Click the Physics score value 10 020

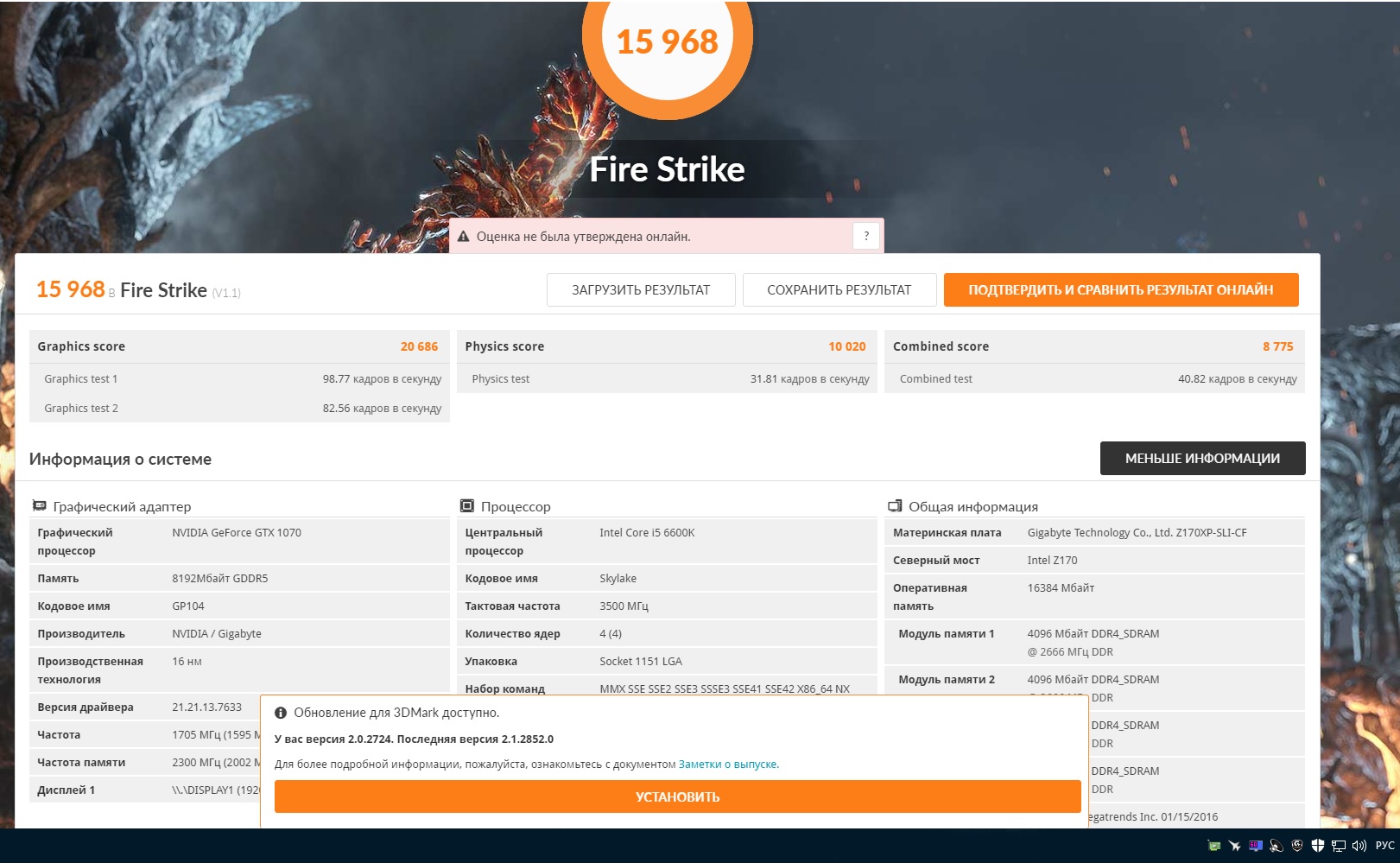847,346
